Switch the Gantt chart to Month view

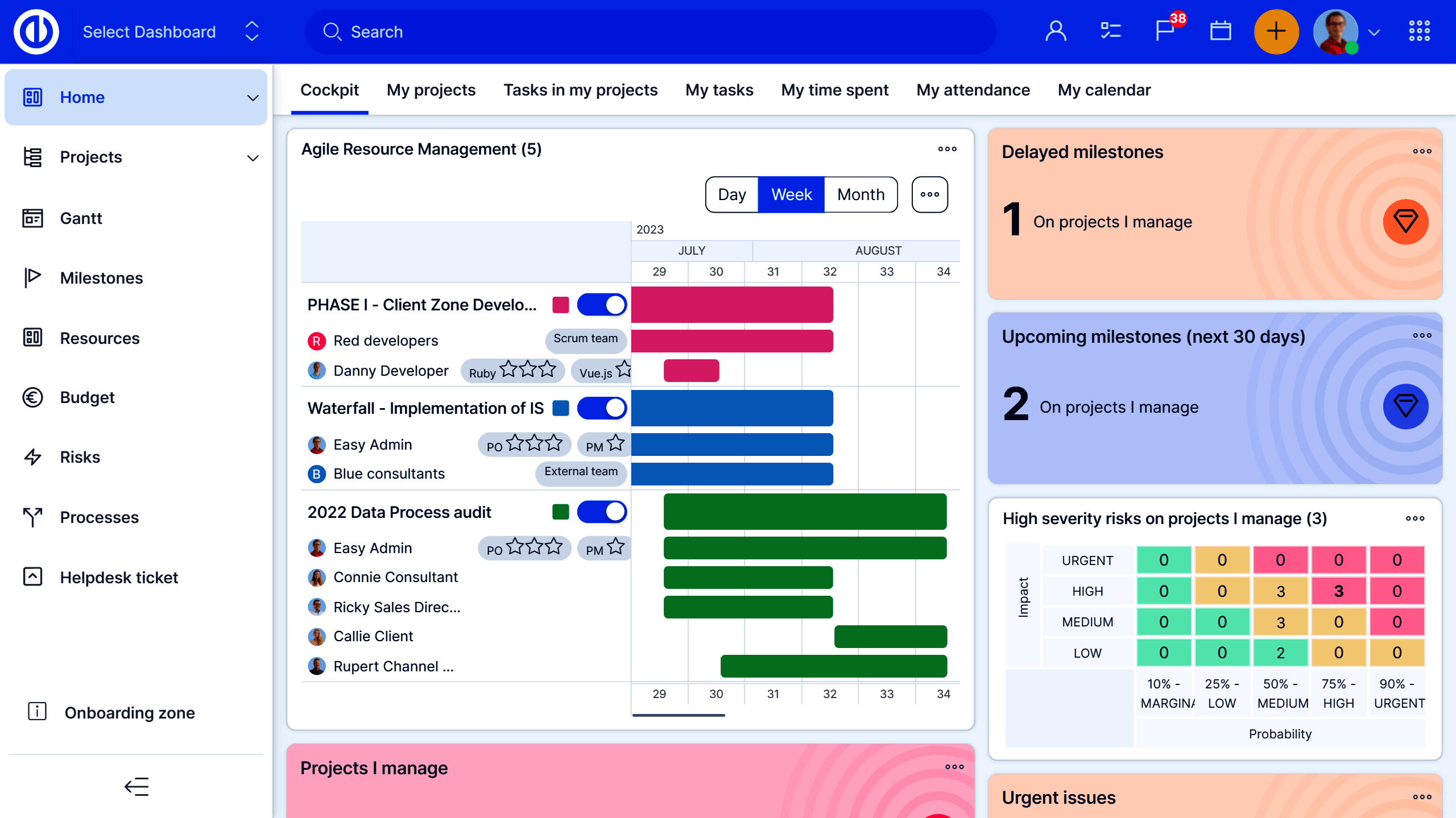click(860, 194)
